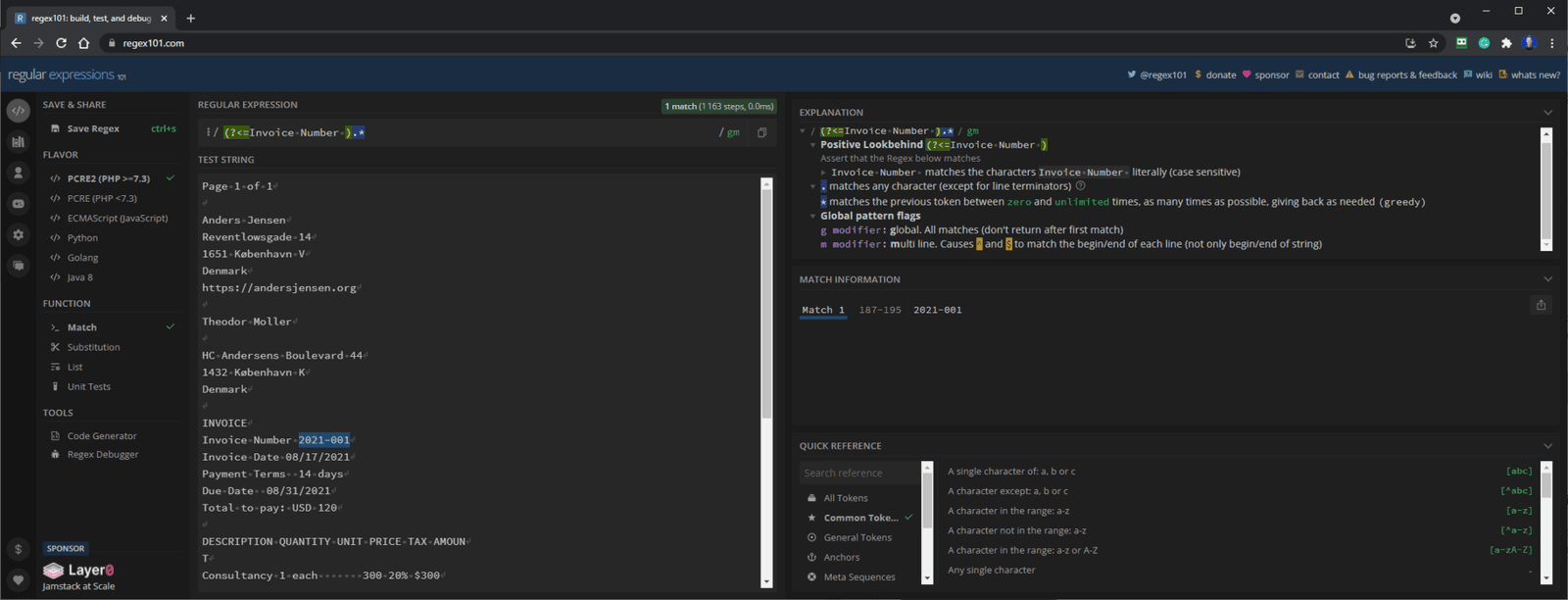This screenshot has height=600, width=1568.
Task: Reload the regex101 page
Action: [61, 43]
